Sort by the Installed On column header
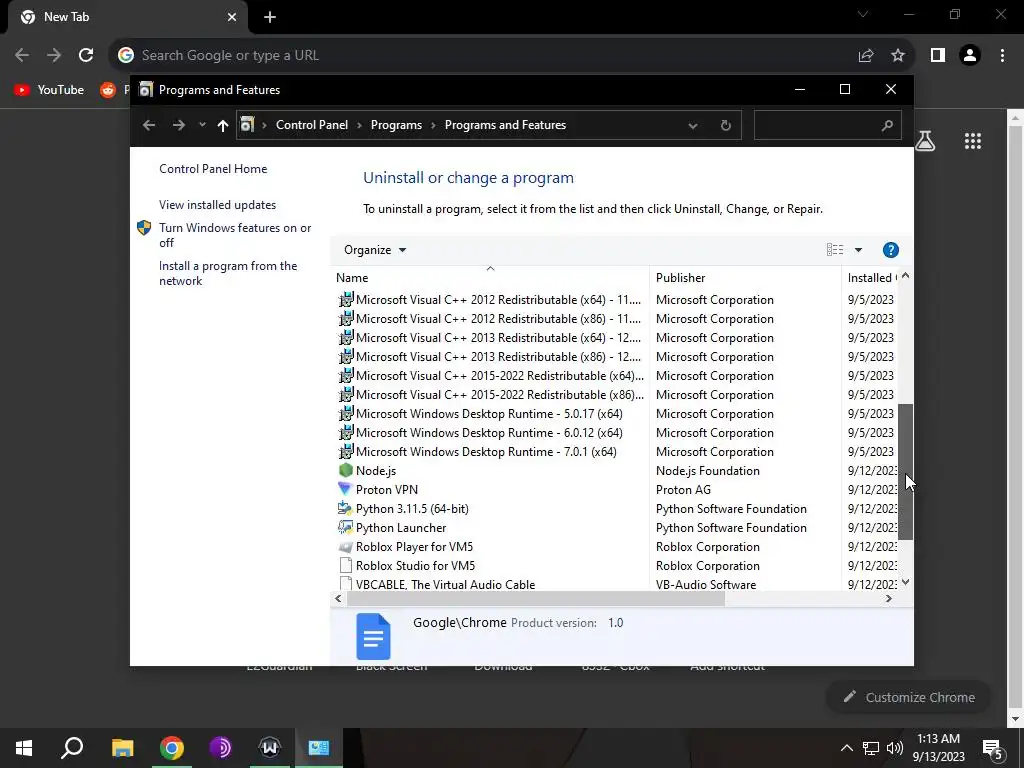Viewport: 1024px width, 768px height. coord(871,278)
